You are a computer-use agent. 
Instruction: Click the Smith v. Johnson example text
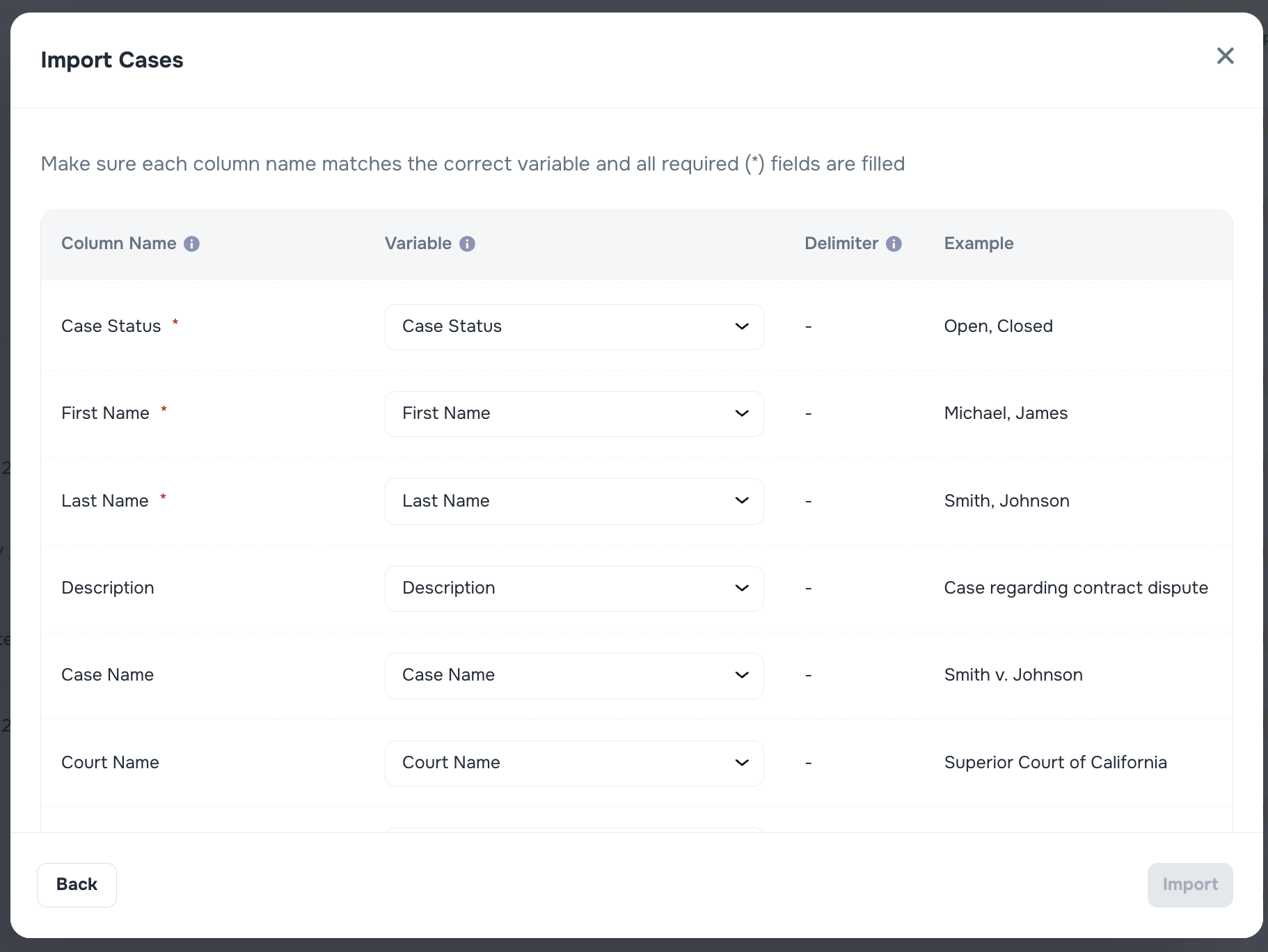click(x=1013, y=675)
